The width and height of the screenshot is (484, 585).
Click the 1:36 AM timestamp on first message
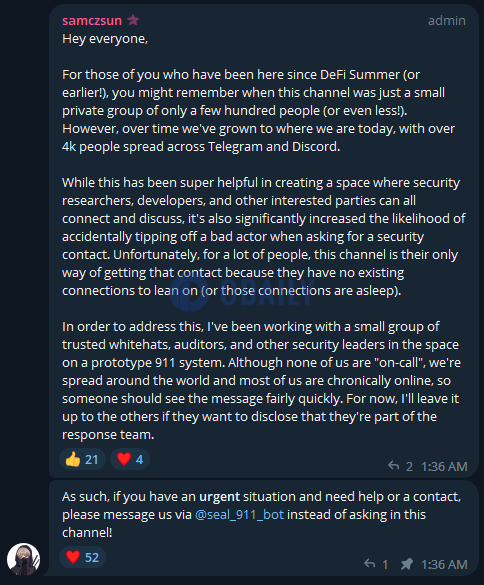click(x=444, y=466)
